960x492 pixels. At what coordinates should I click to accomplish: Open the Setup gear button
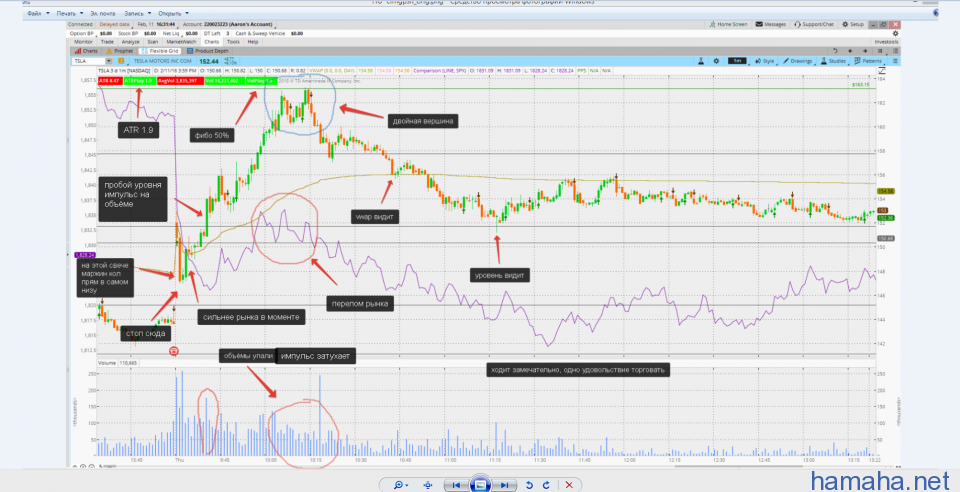click(853, 24)
